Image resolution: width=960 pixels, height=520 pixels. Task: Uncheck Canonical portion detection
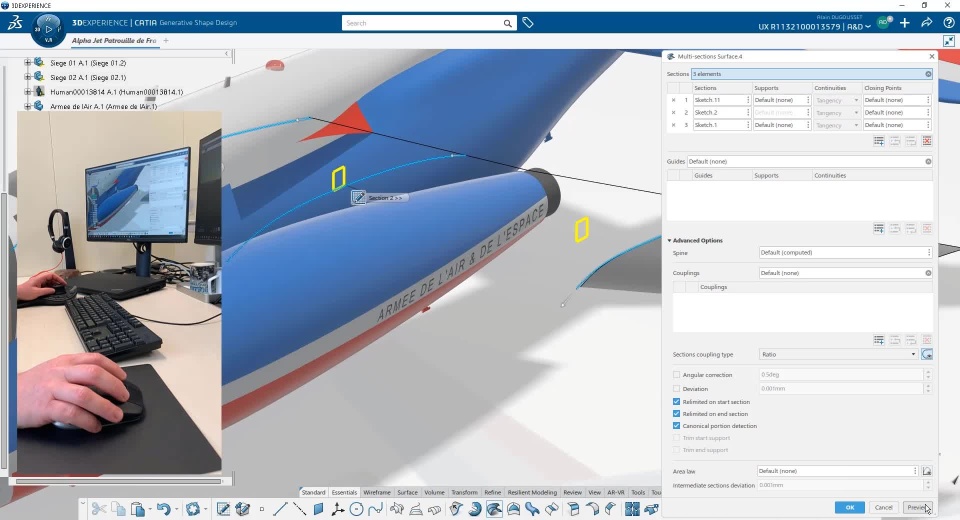(x=677, y=426)
